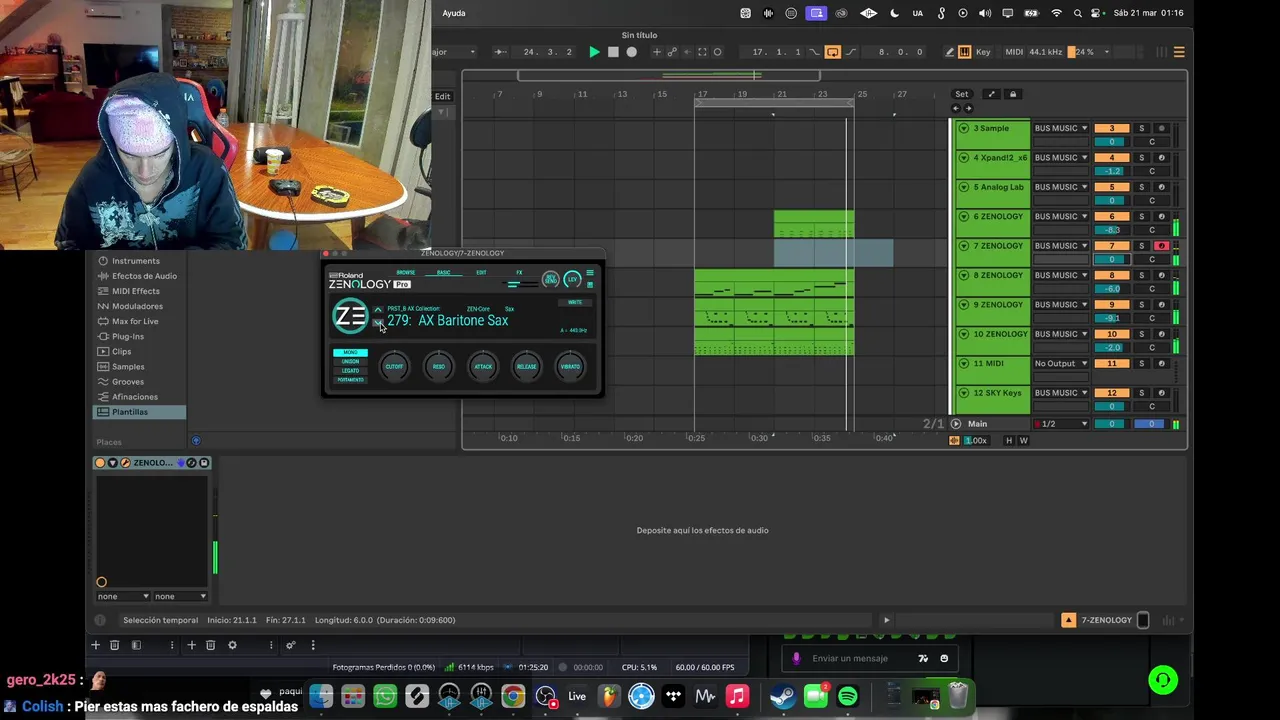Toggle the Lock Envelopes icon
Viewport: 1280px width, 720px height.
(x=1012, y=94)
